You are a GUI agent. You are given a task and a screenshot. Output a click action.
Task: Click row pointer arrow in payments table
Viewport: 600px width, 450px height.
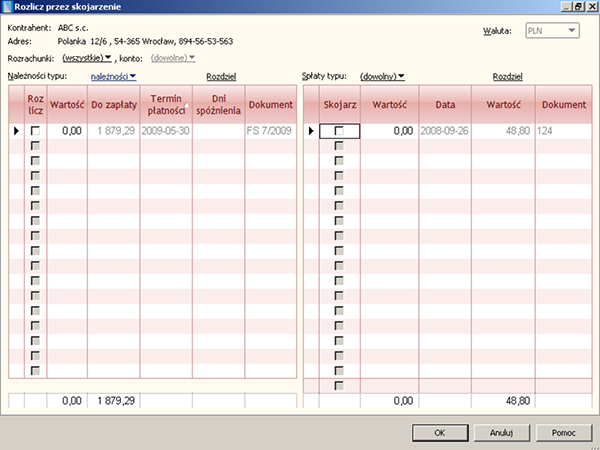[310, 130]
